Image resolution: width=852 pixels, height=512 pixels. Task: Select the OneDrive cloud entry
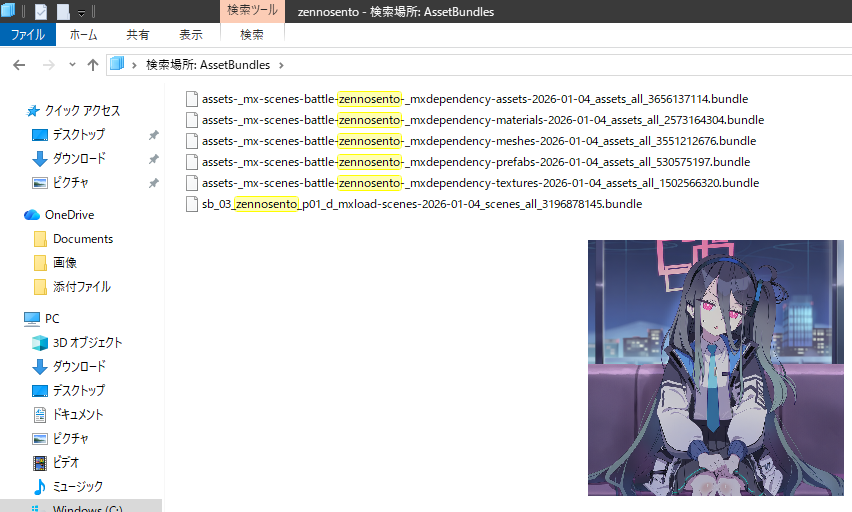pyautogui.click(x=69, y=215)
